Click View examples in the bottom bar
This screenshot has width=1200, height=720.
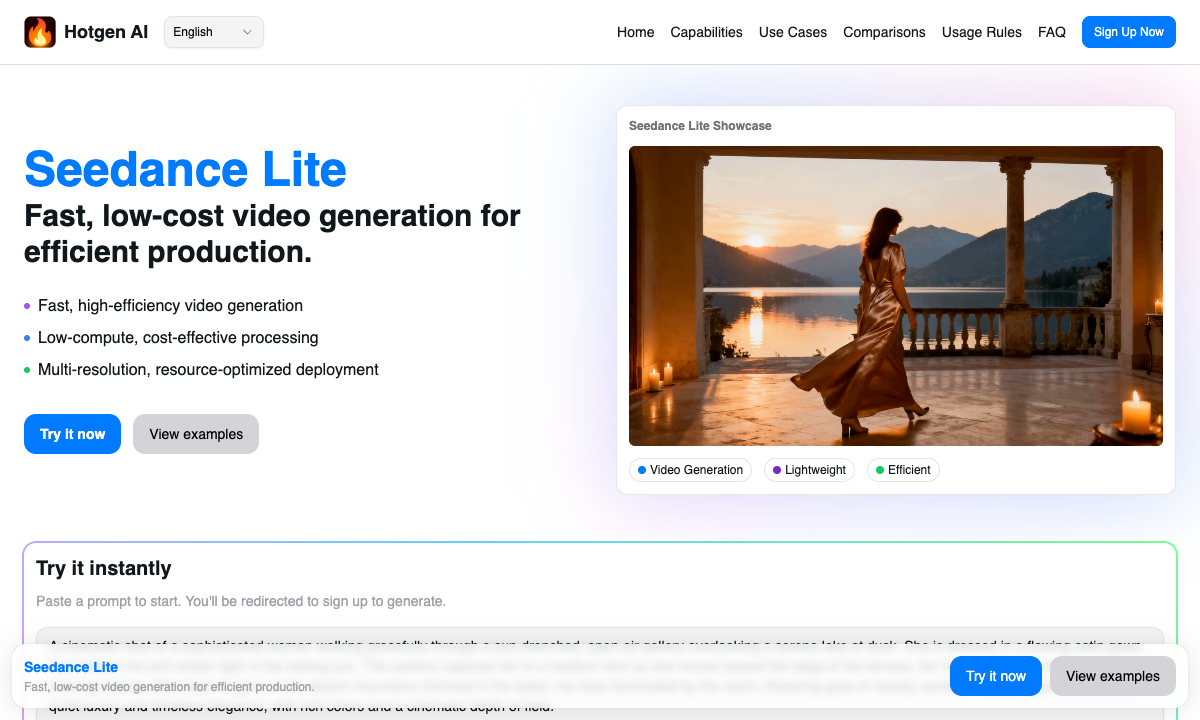1112,676
